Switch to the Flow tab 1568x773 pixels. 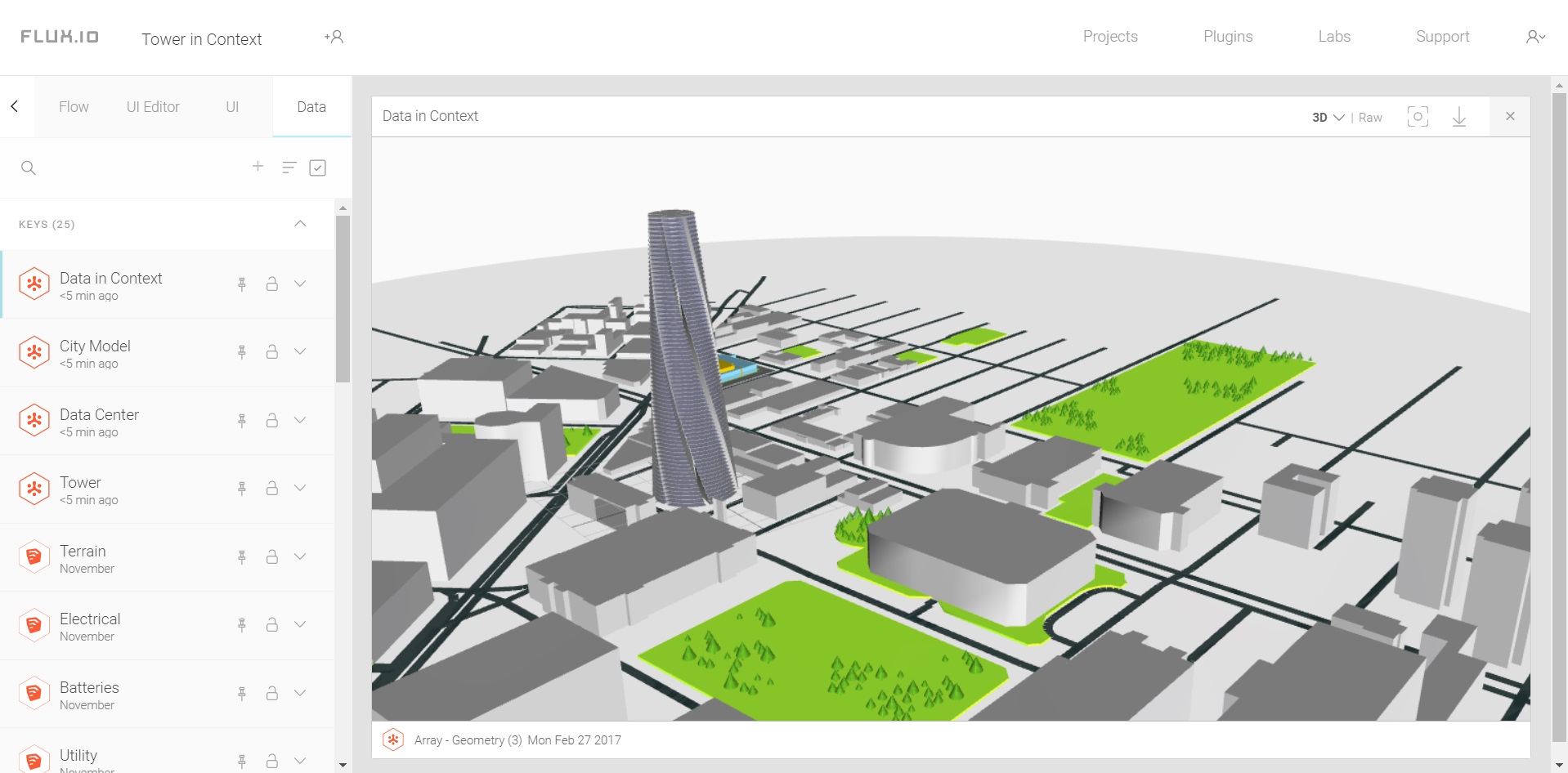pos(74,107)
